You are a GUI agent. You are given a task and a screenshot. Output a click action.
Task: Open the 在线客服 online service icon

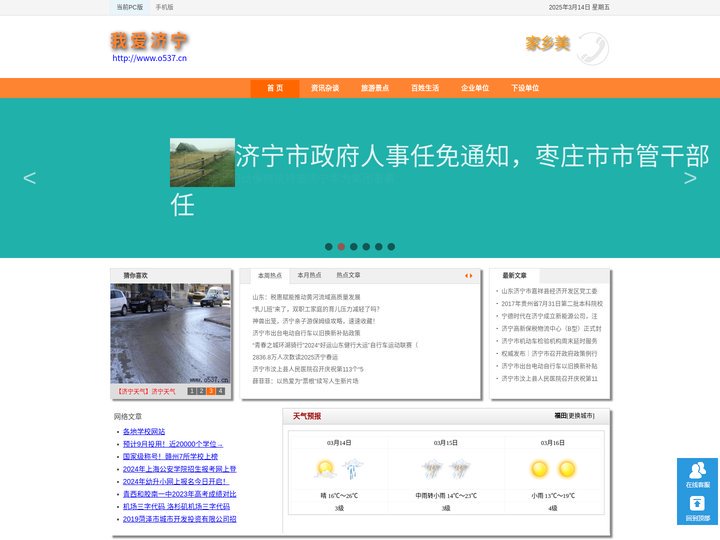click(x=698, y=475)
